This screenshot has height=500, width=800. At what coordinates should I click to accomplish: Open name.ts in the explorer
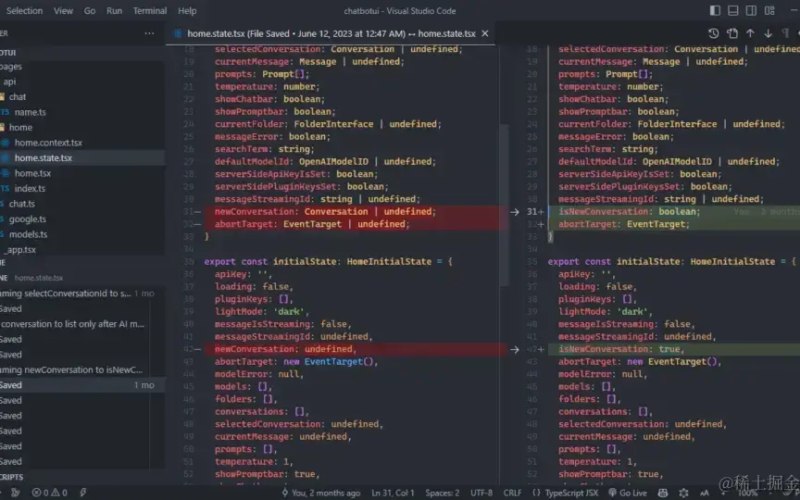click(30, 112)
